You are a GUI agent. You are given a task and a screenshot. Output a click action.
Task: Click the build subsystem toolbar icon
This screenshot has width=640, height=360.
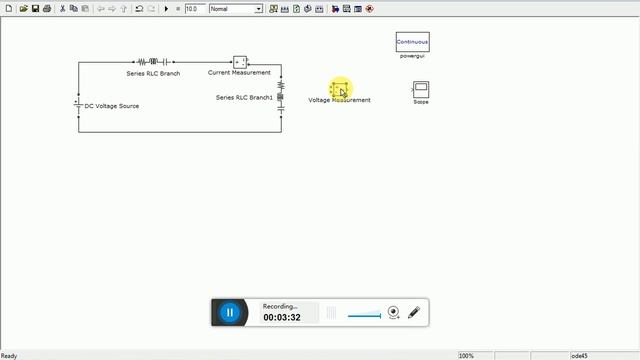tap(319, 9)
